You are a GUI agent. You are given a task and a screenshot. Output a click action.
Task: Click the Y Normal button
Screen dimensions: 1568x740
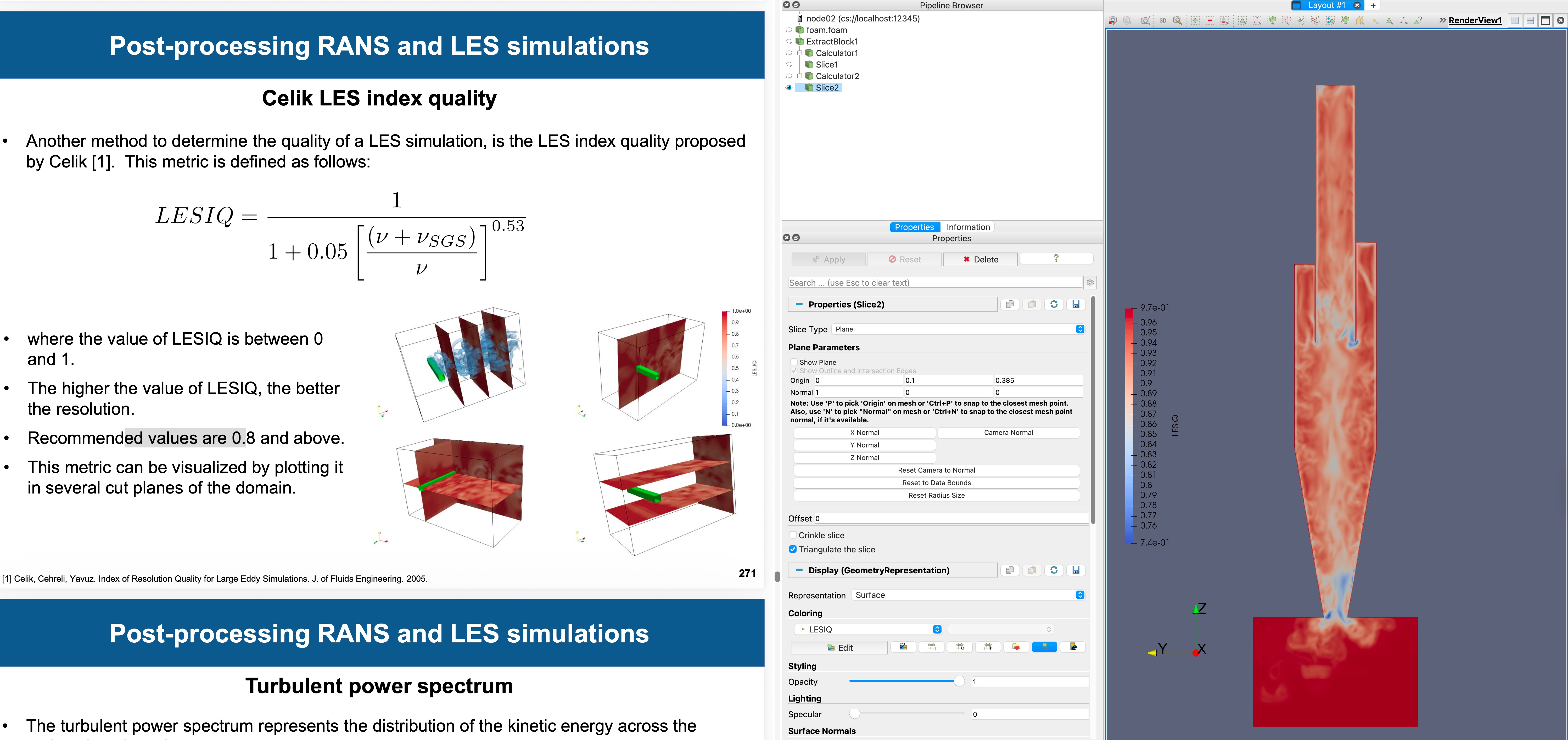(x=864, y=445)
